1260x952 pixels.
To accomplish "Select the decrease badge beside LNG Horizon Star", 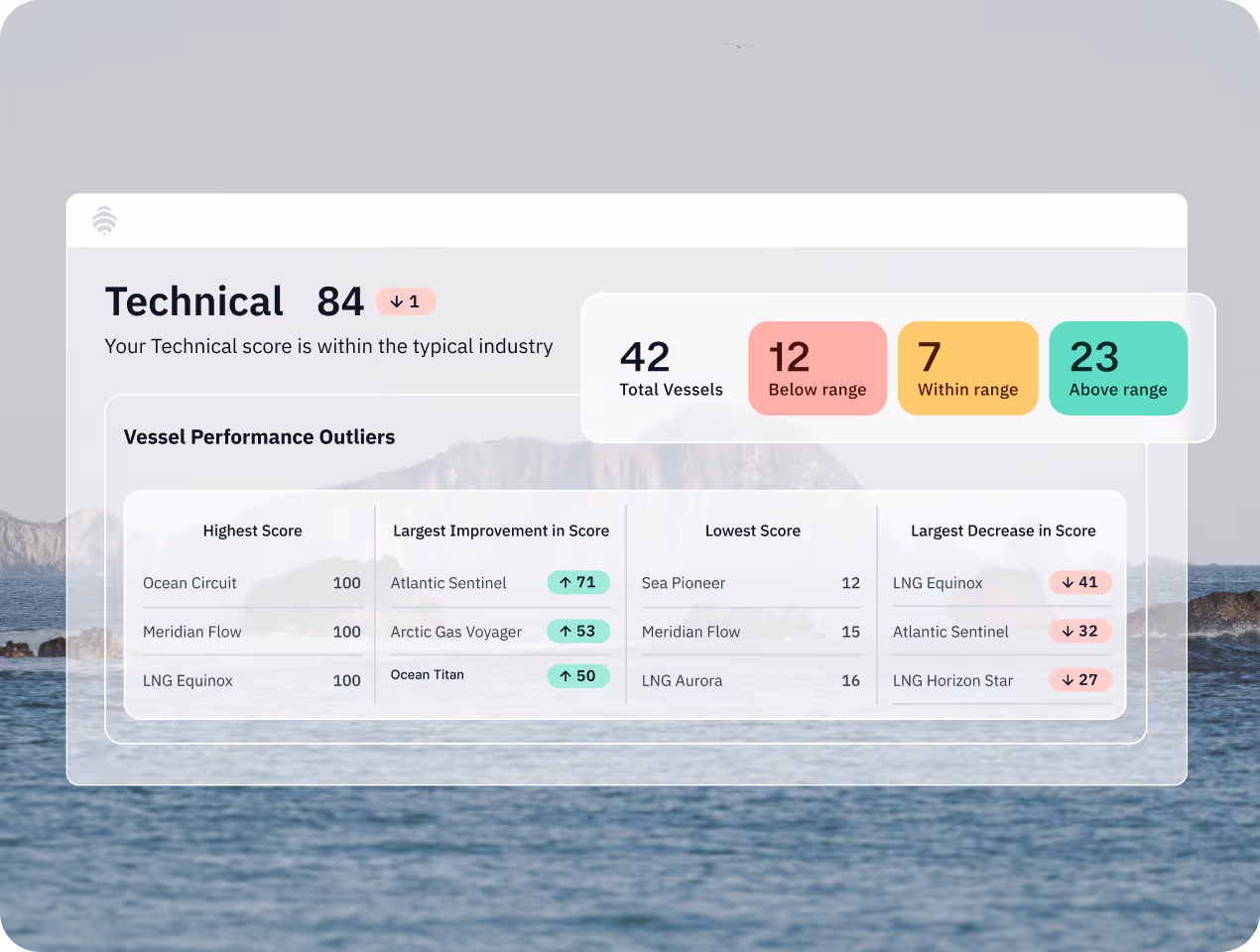I will [x=1080, y=680].
